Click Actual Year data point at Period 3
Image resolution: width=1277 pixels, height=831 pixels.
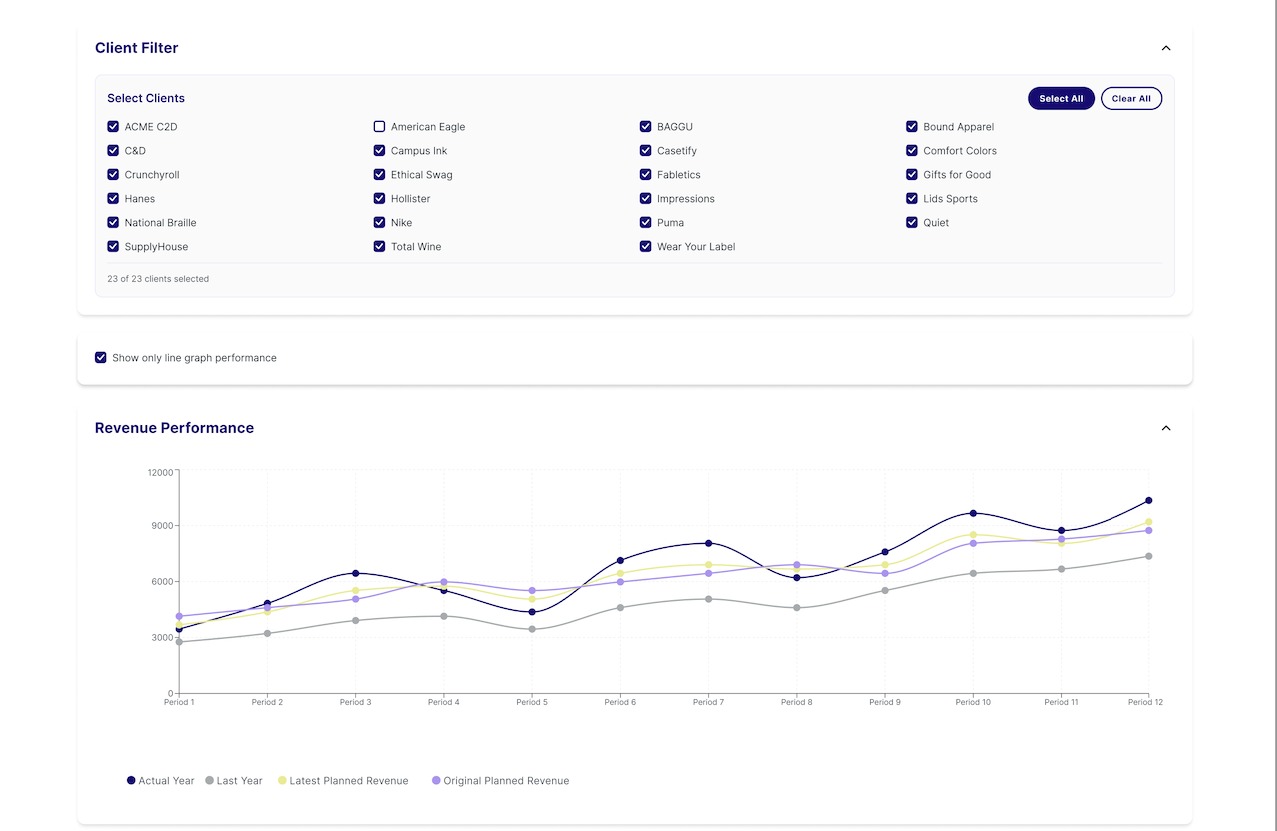click(355, 573)
